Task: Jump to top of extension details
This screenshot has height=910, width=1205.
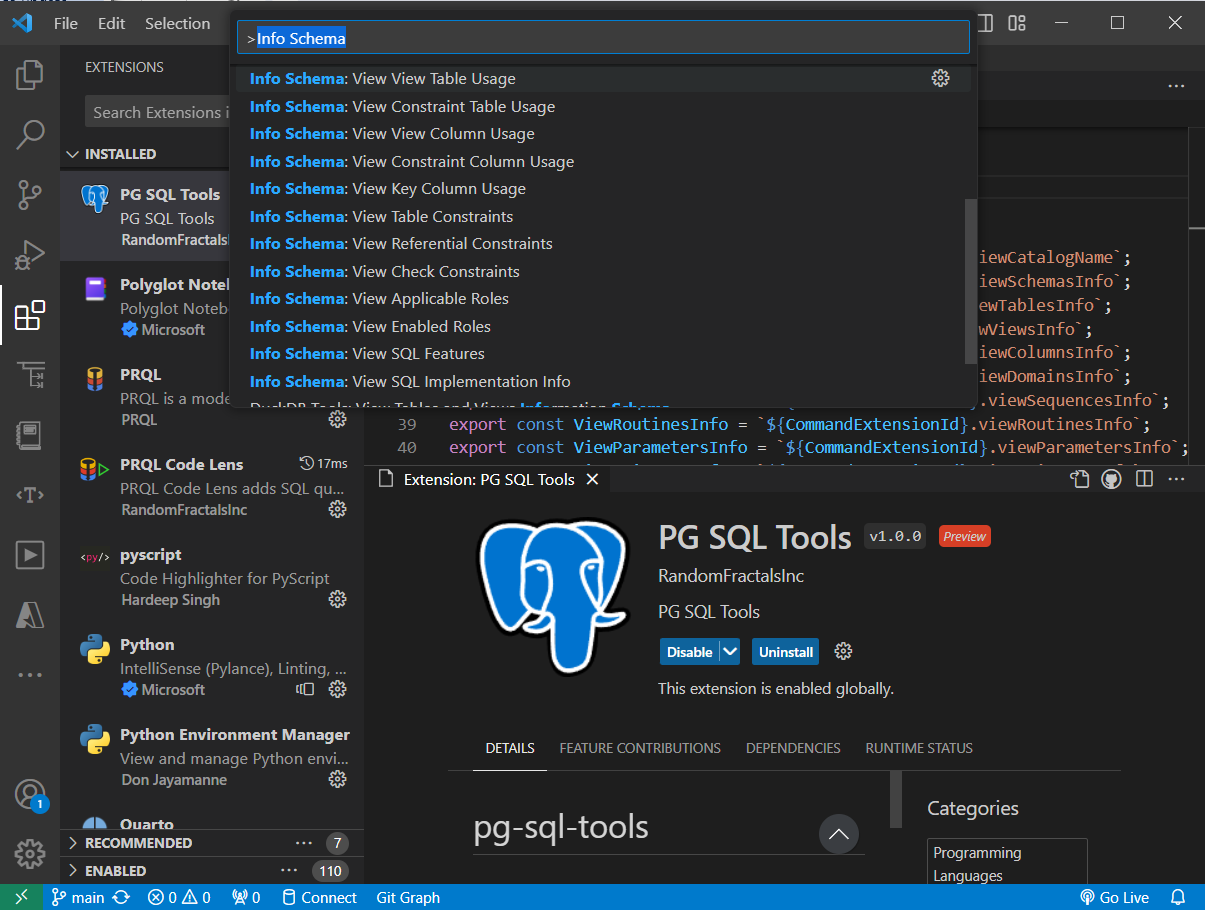Action: coord(838,834)
